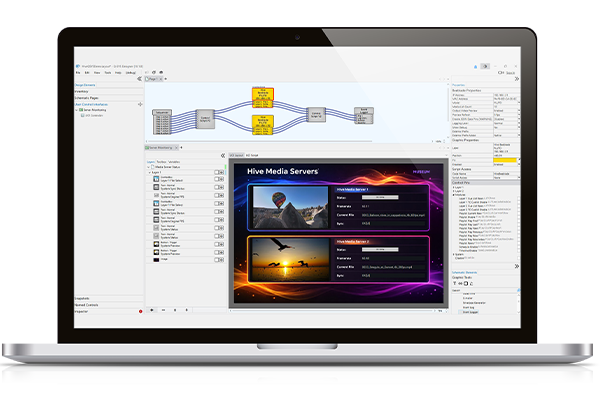This screenshot has width=600, height=400.
Task: Enable the Event Logger checkbox
Action: pyautogui.click(x=458, y=311)
